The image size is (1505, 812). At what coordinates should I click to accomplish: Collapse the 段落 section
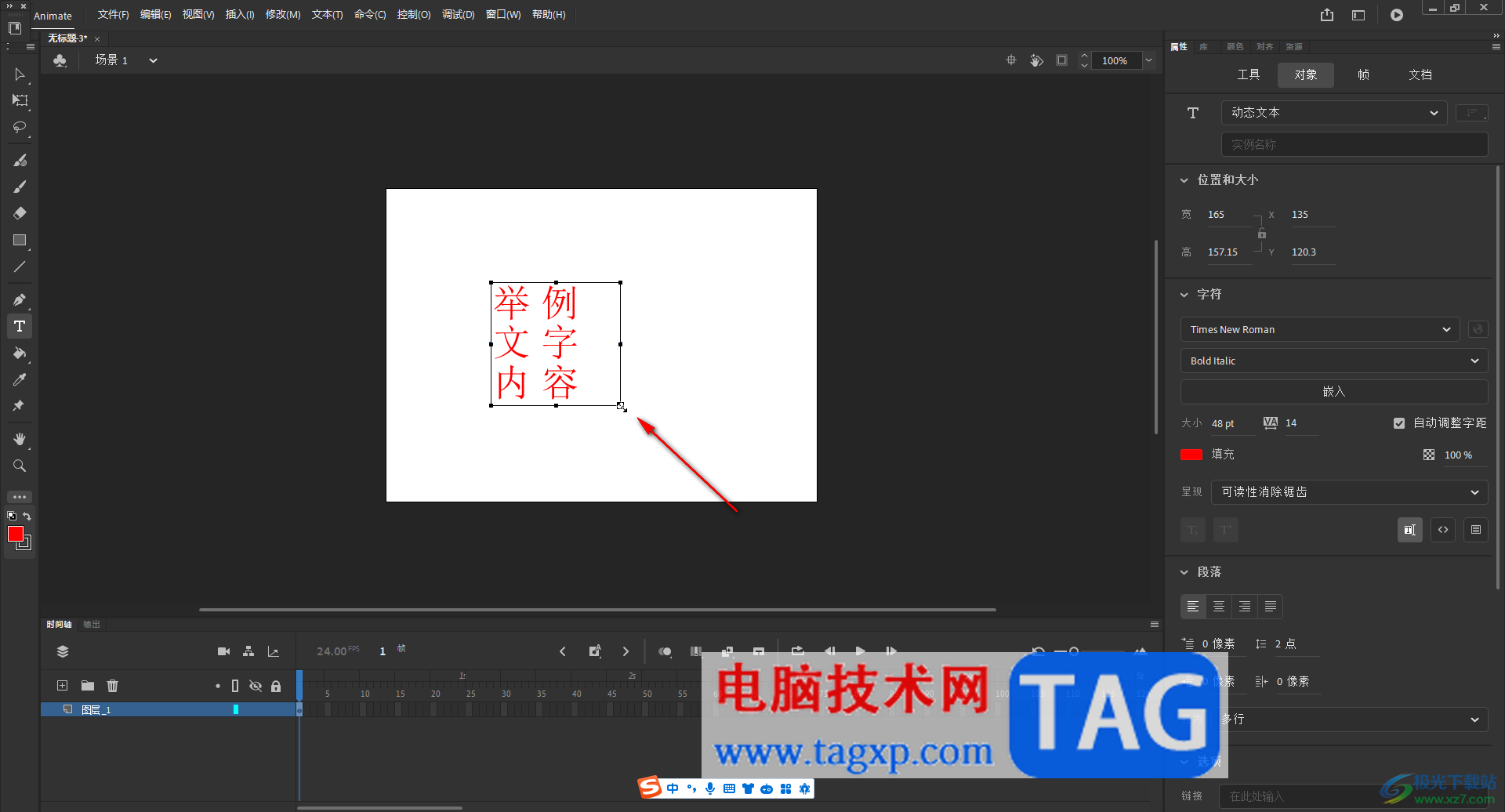coord(1184,572)
